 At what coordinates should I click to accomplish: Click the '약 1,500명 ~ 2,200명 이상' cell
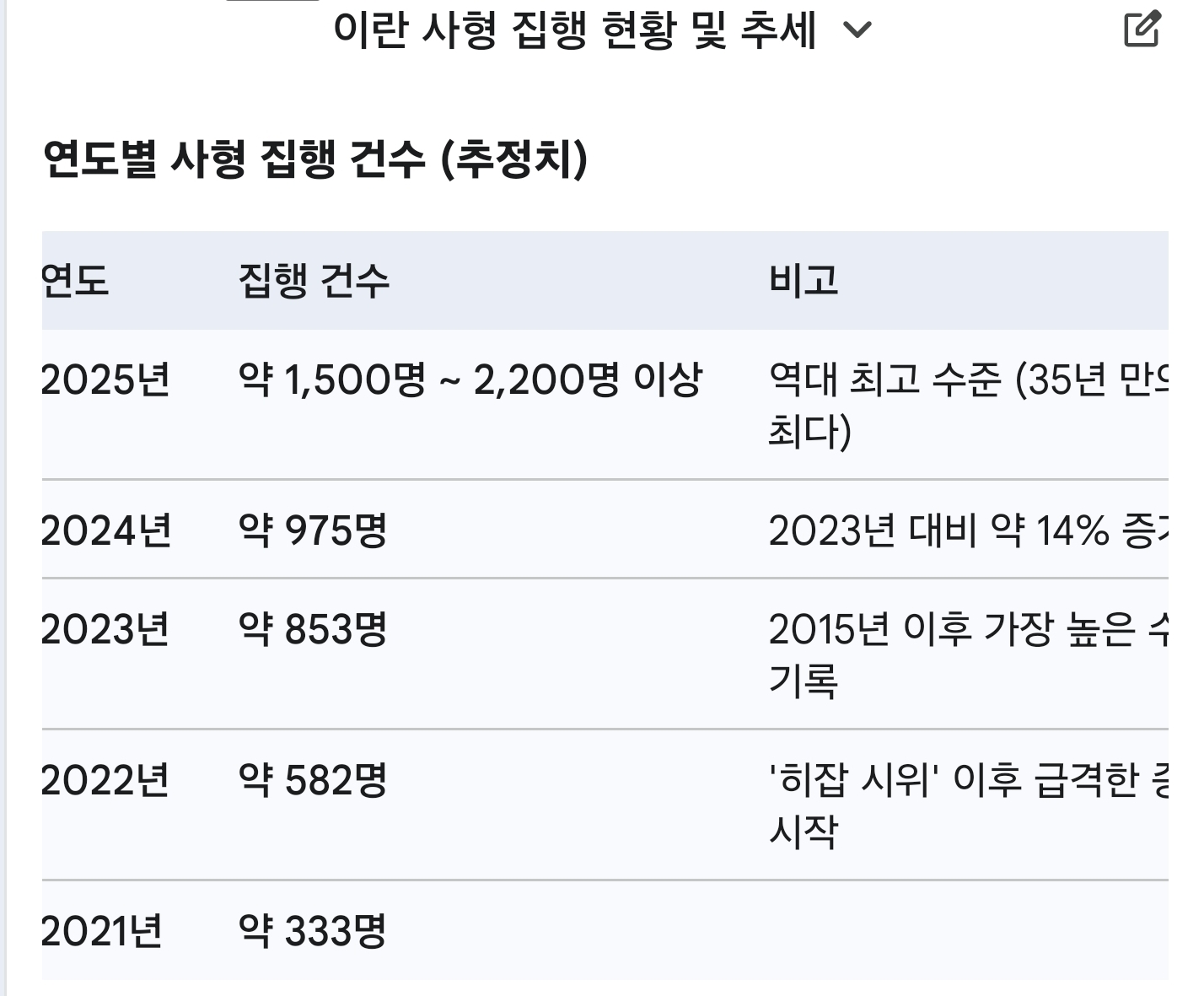pos(470,380)
